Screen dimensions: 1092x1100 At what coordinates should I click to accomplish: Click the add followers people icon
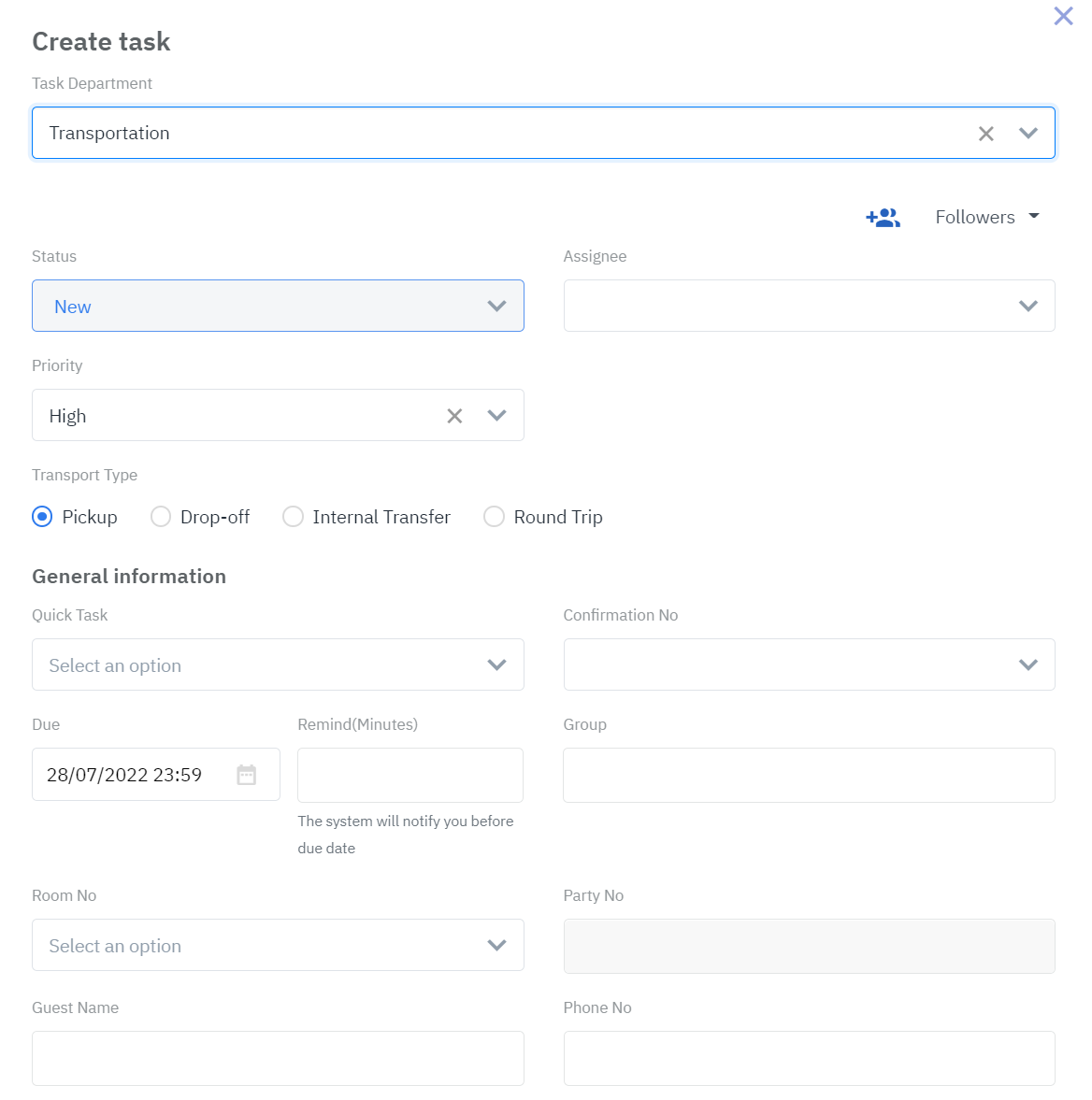[883, 218]
